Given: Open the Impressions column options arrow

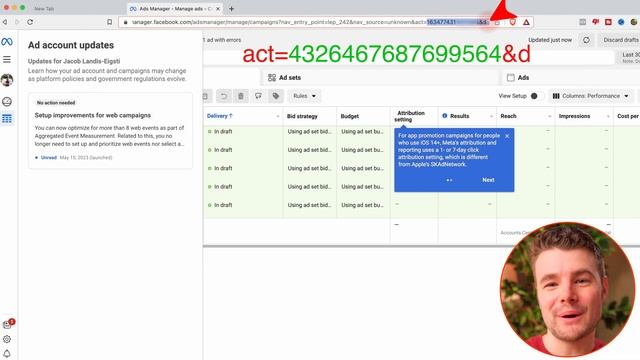Looking at the screenshot, I should pos(608,116).
